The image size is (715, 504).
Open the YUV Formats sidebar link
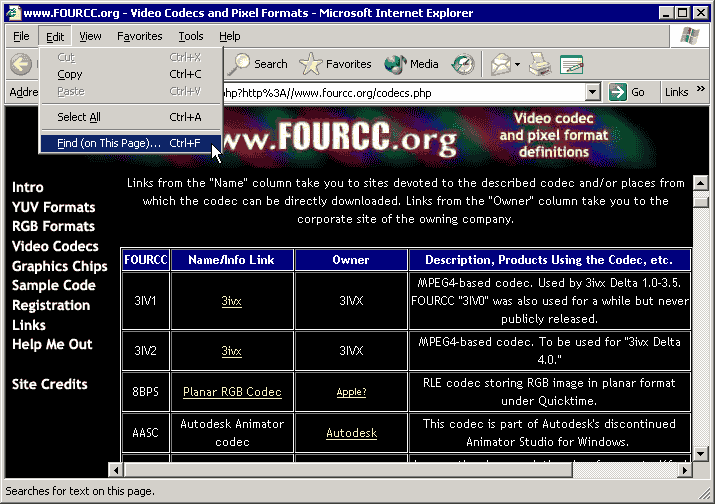[54, 207]
